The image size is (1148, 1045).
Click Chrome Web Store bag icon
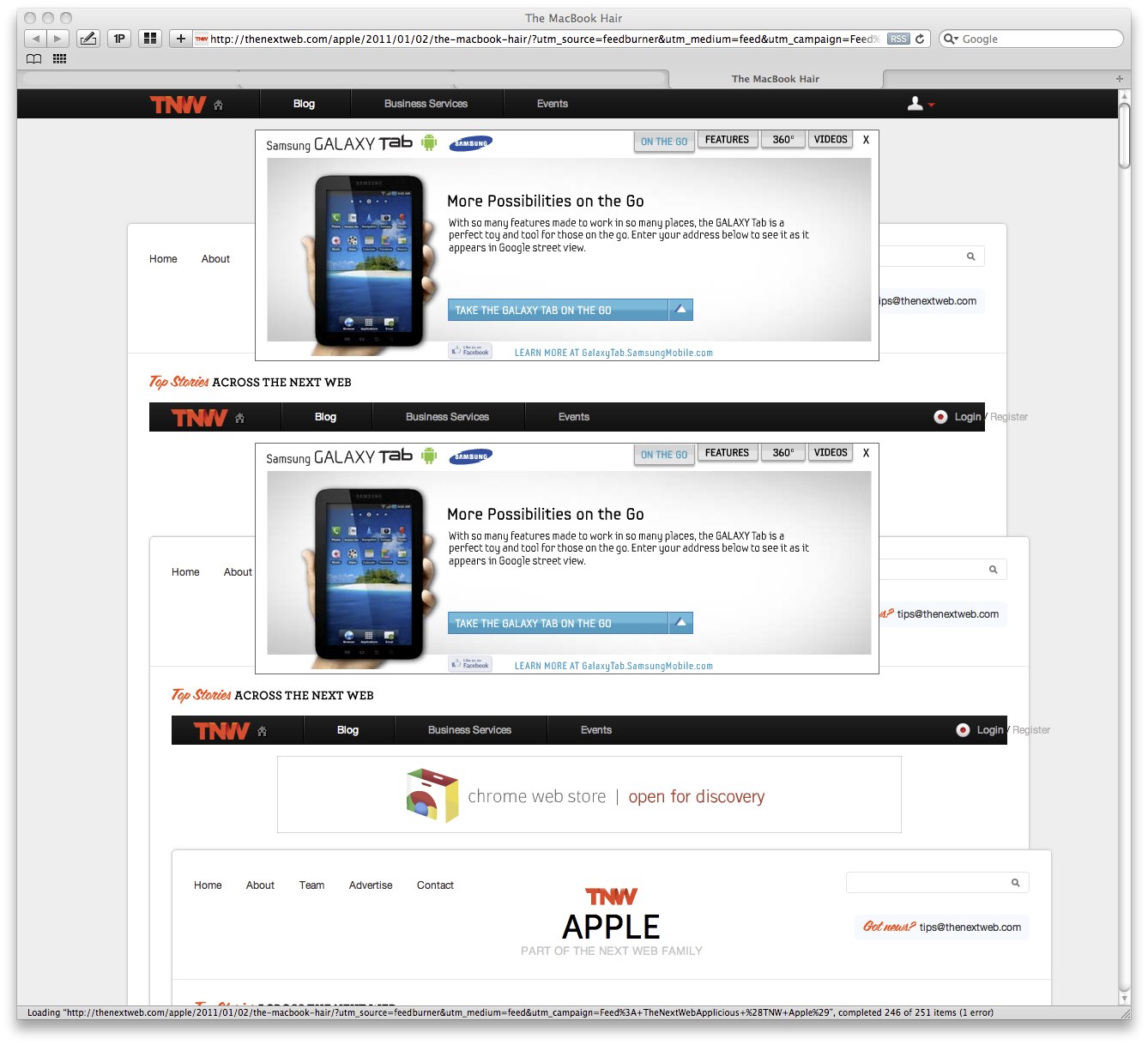pyautogui.click(x=432, y=795)
